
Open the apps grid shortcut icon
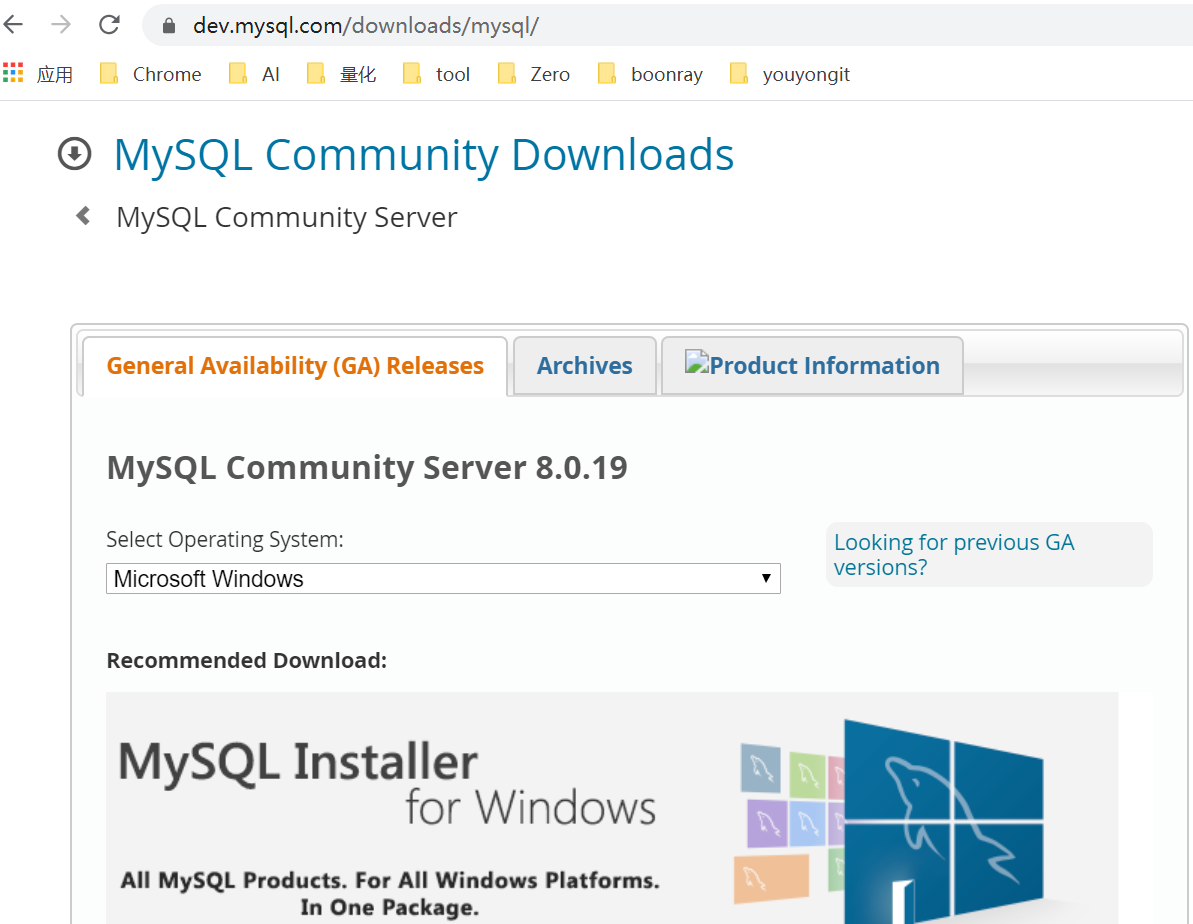tap(13, 74)
